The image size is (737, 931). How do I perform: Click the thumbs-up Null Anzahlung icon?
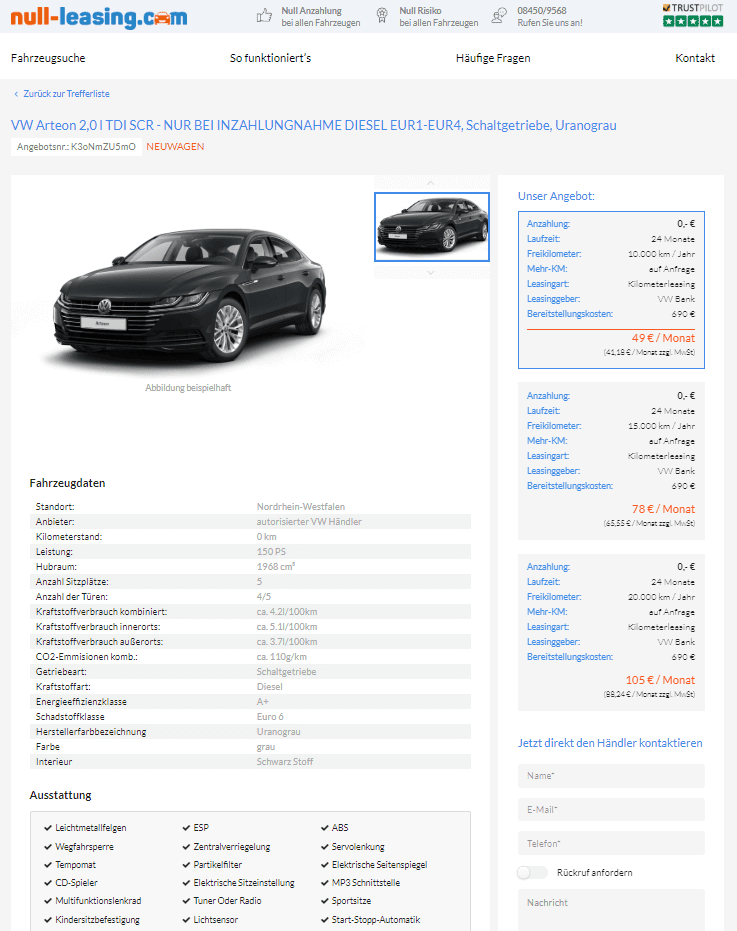(x=264, y=16)
